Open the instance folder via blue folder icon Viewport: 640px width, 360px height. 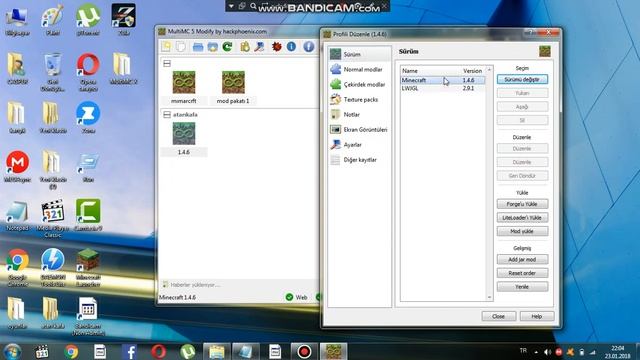(198, 47)
